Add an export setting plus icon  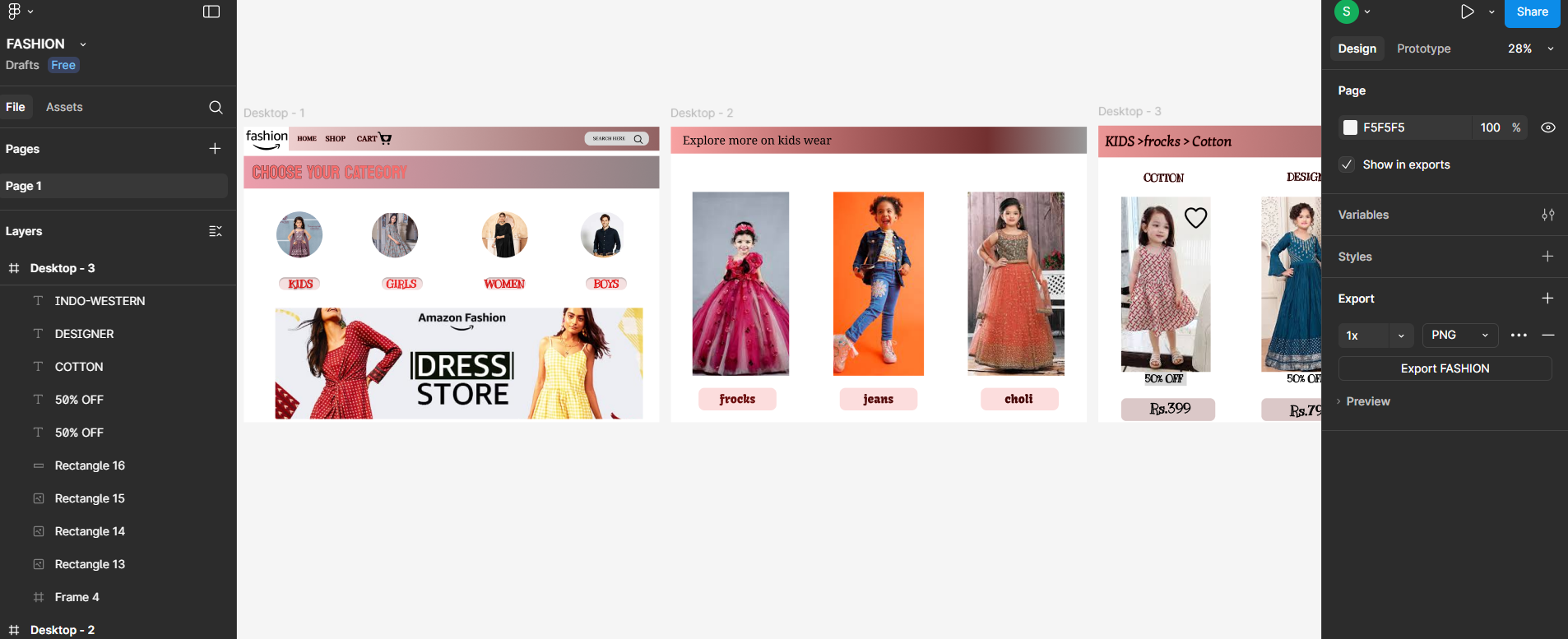[x=1547, y=298]
